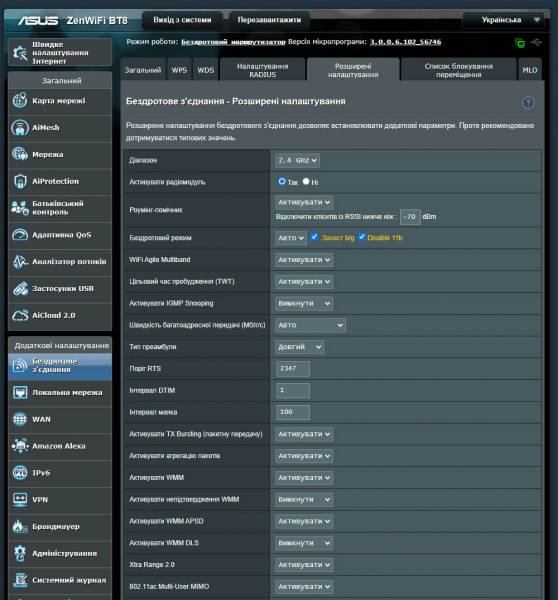558x600 pixels.
Task: Click the Network Map globe icon
Action: tap(20, 101)
